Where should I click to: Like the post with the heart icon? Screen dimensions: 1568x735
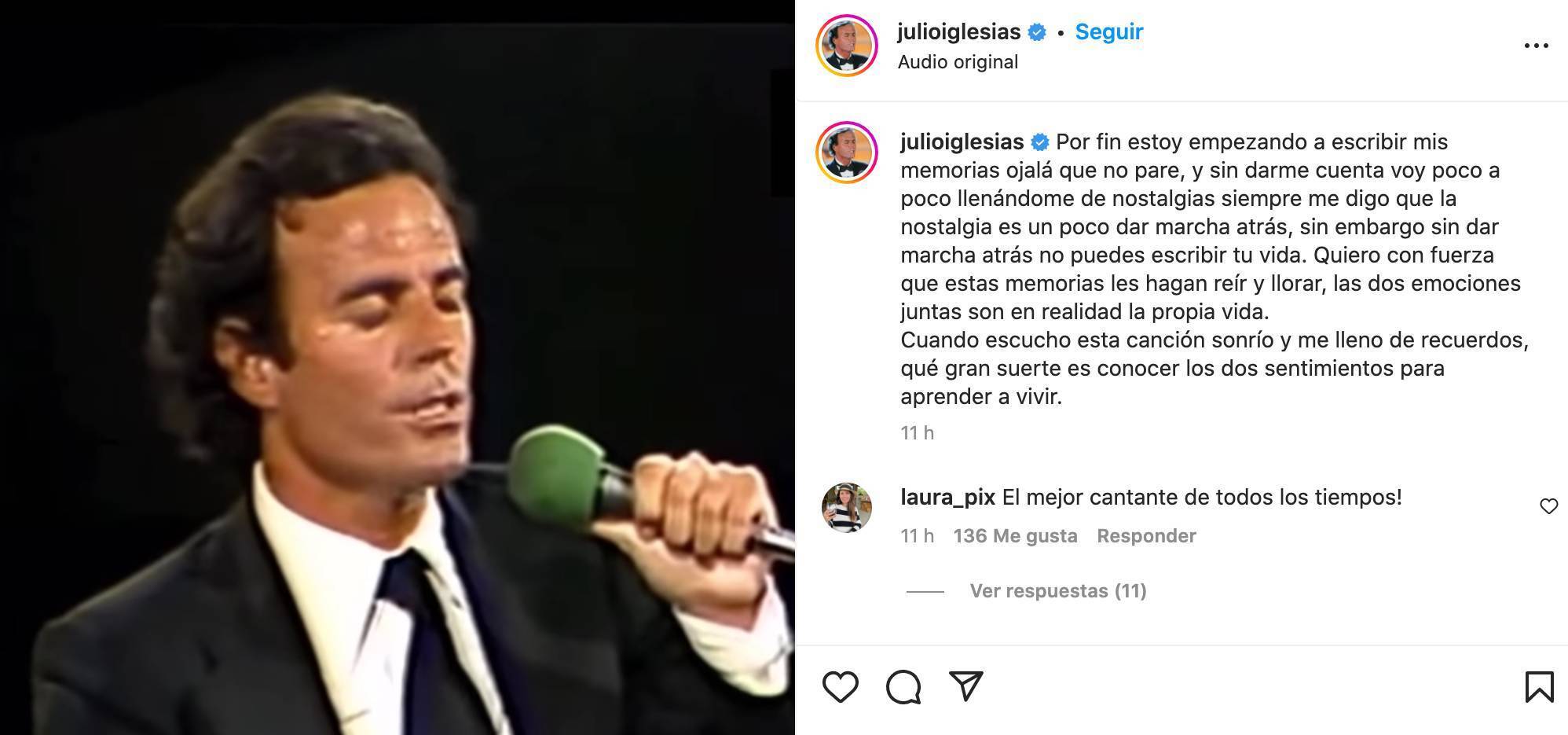tap(840, 687)
